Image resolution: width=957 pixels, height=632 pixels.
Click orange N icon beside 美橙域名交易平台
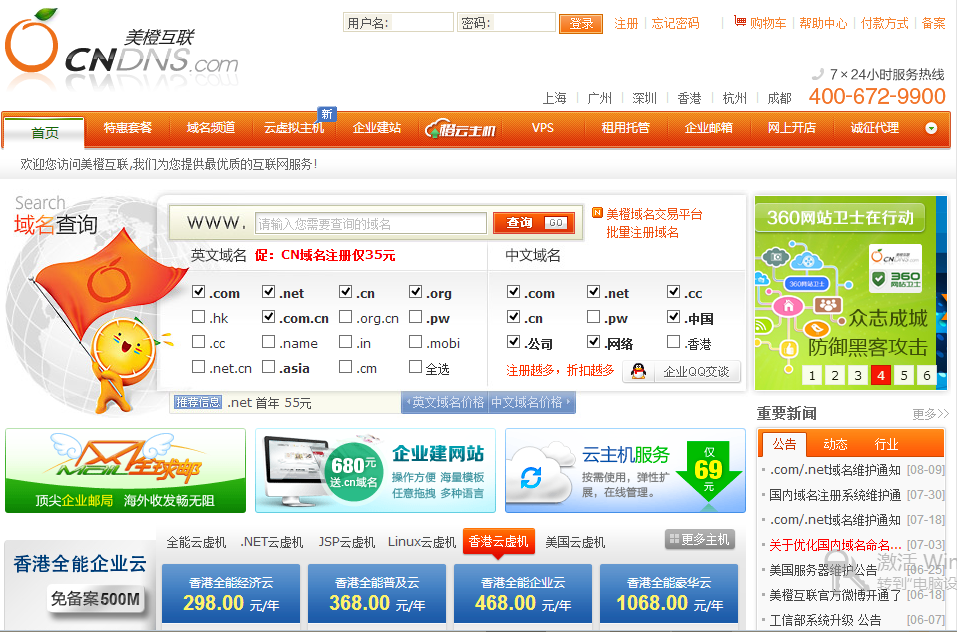pos(598,213)
